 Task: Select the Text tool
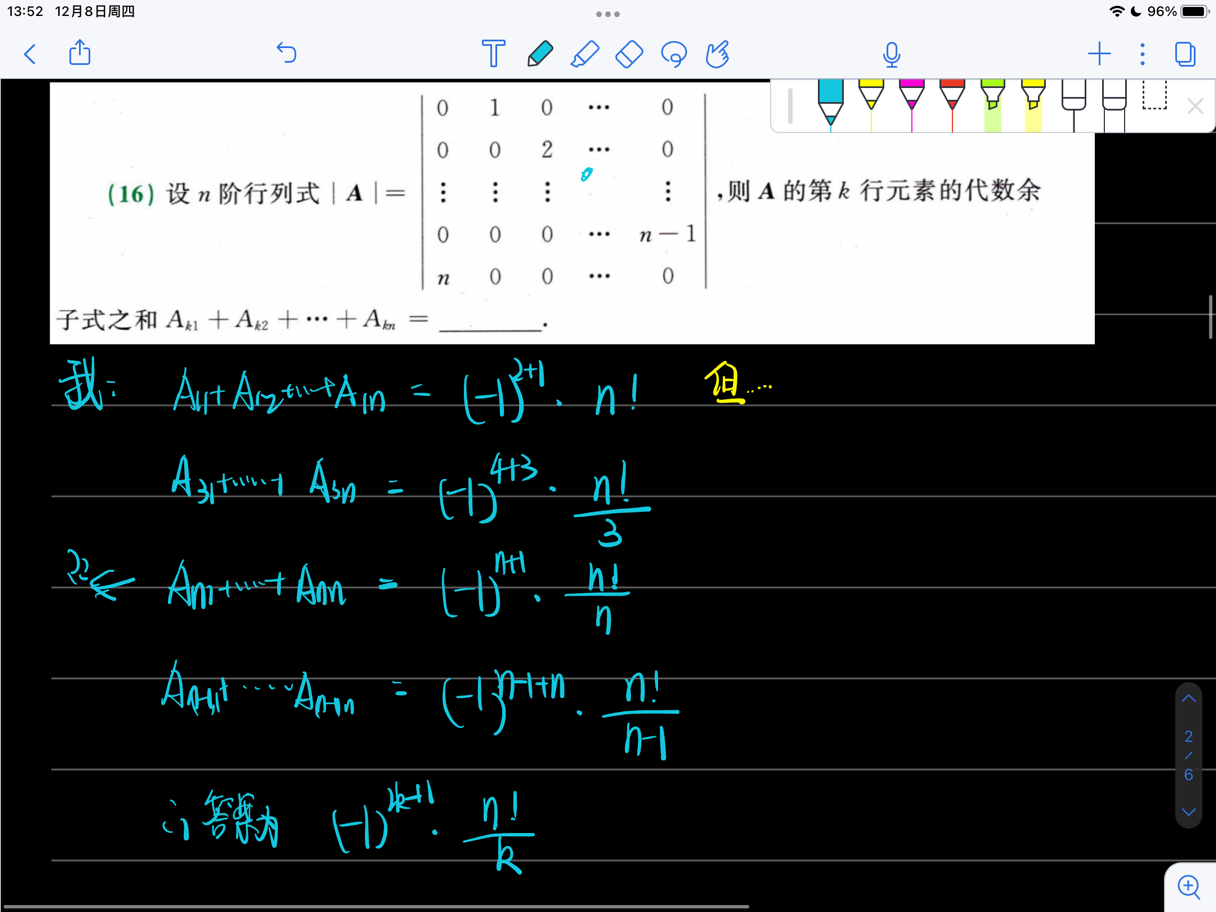493,54
